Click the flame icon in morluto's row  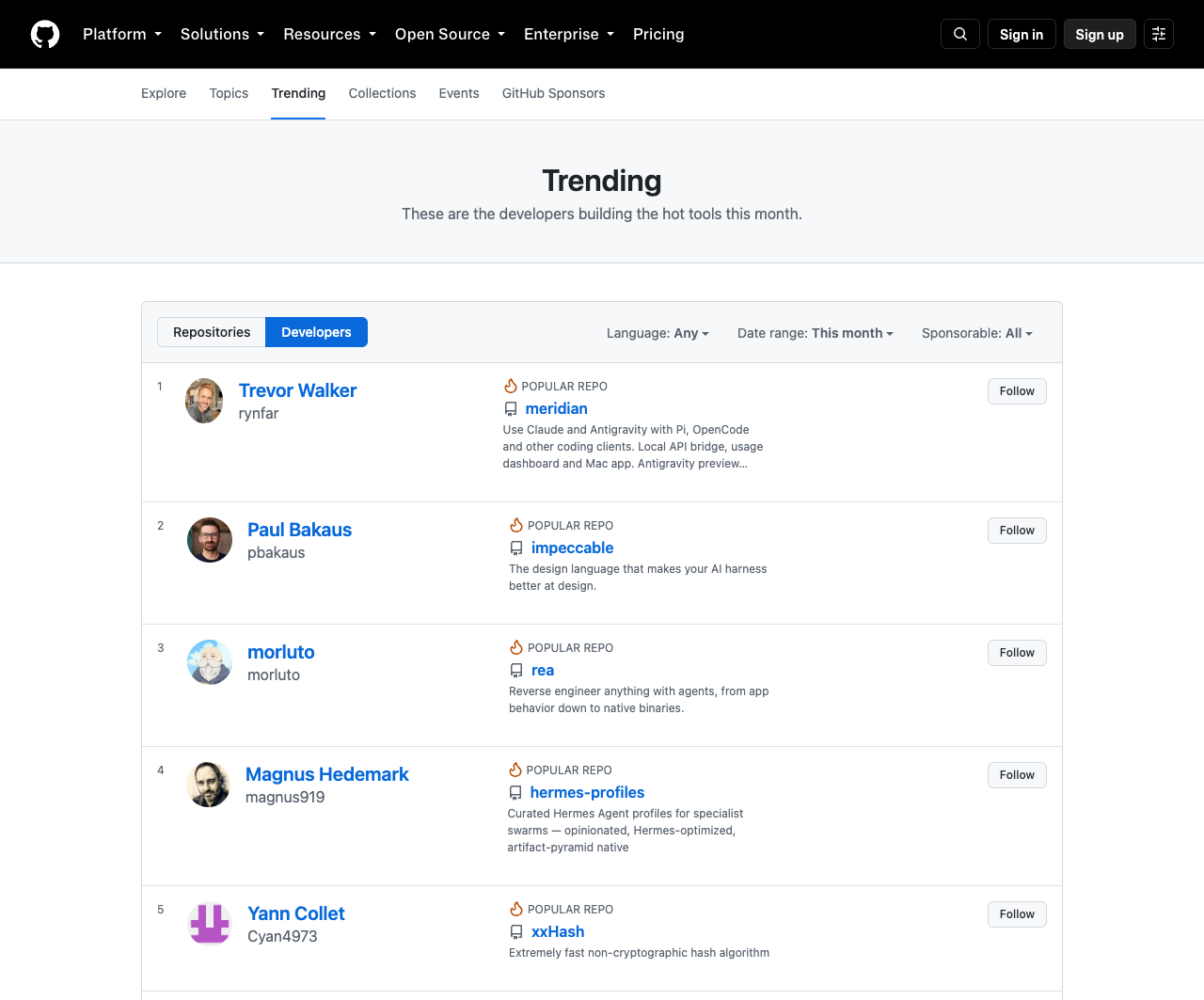[516, 647]
